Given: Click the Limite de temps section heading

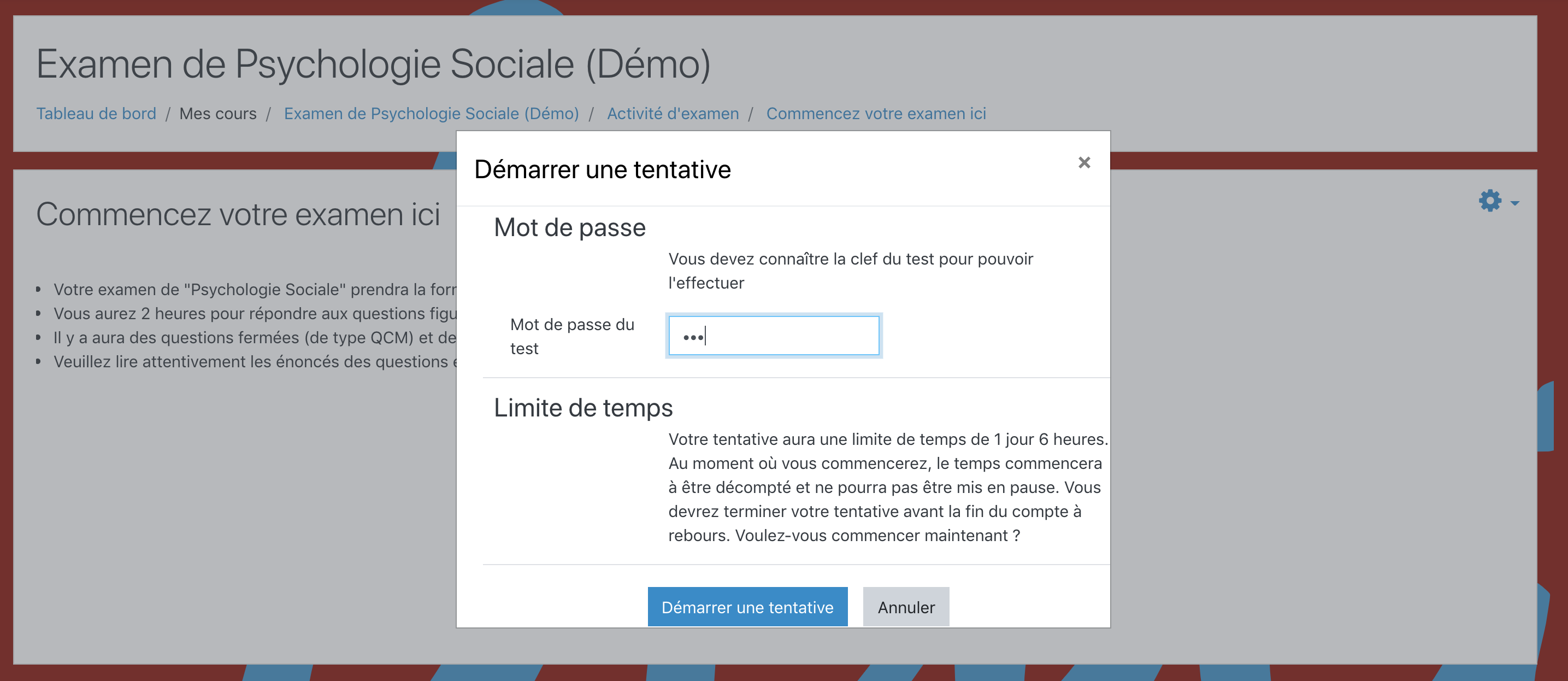Looking at the screenshot, I should pos(582,408).
